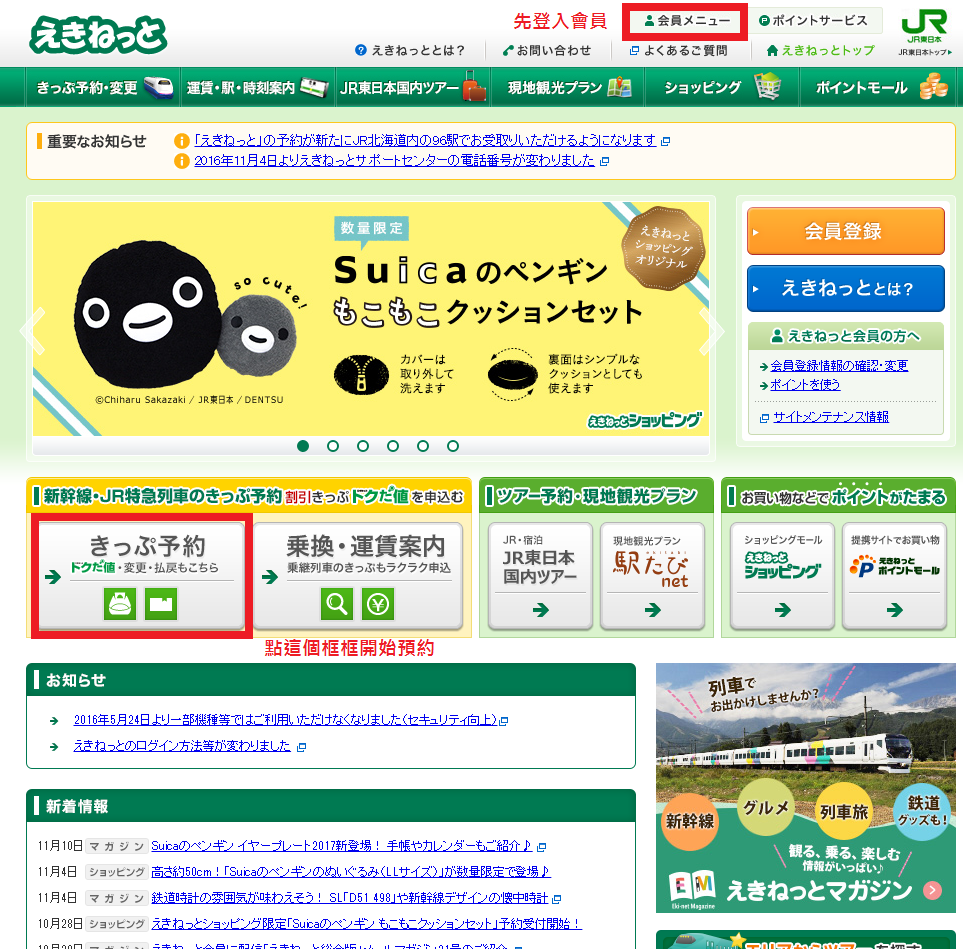Click the 新幹線 orange circle on banner
963x949 pixels.
pos(690,821)
